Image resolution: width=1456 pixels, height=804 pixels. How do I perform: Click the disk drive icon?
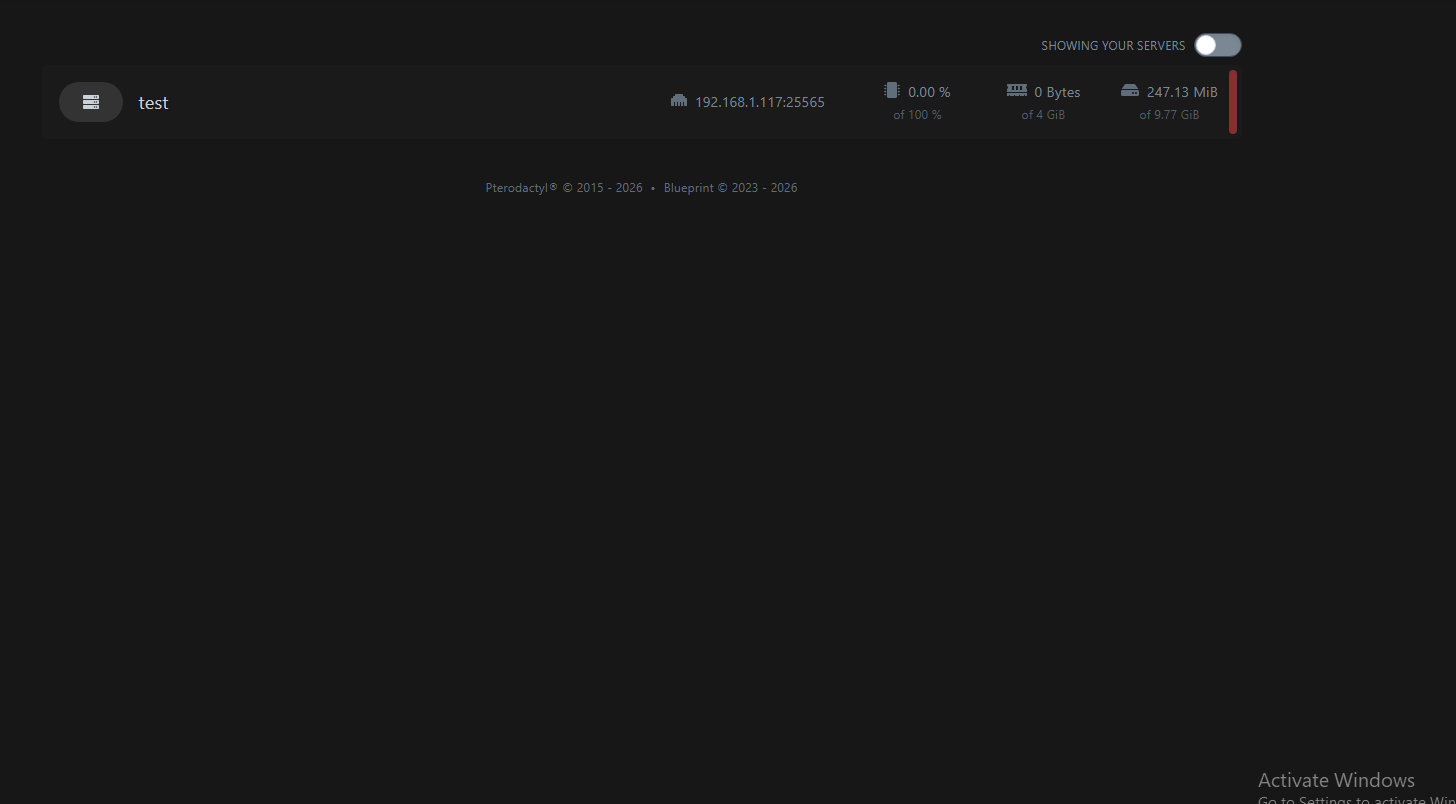point(1130,90)
